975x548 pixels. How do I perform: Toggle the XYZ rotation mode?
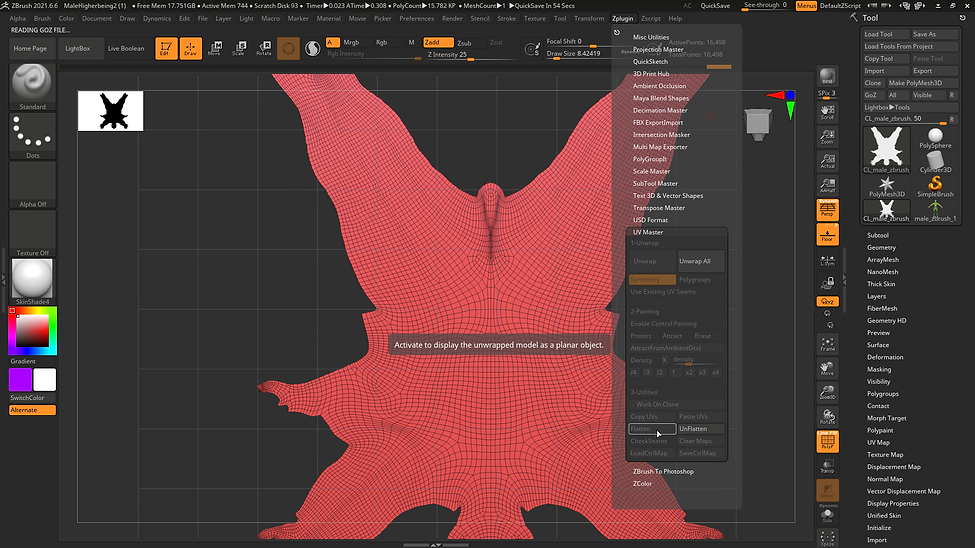click(827, 301)
